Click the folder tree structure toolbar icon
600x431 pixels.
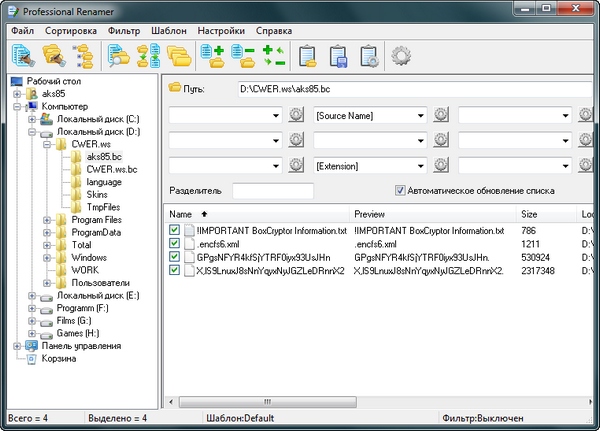coord(83,57)
